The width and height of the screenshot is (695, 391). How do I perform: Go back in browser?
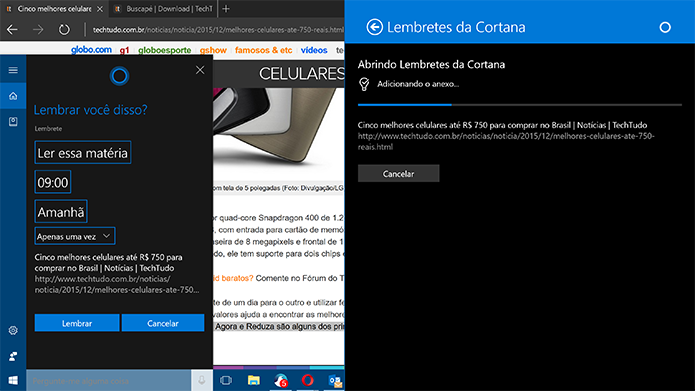click(12, 30)
